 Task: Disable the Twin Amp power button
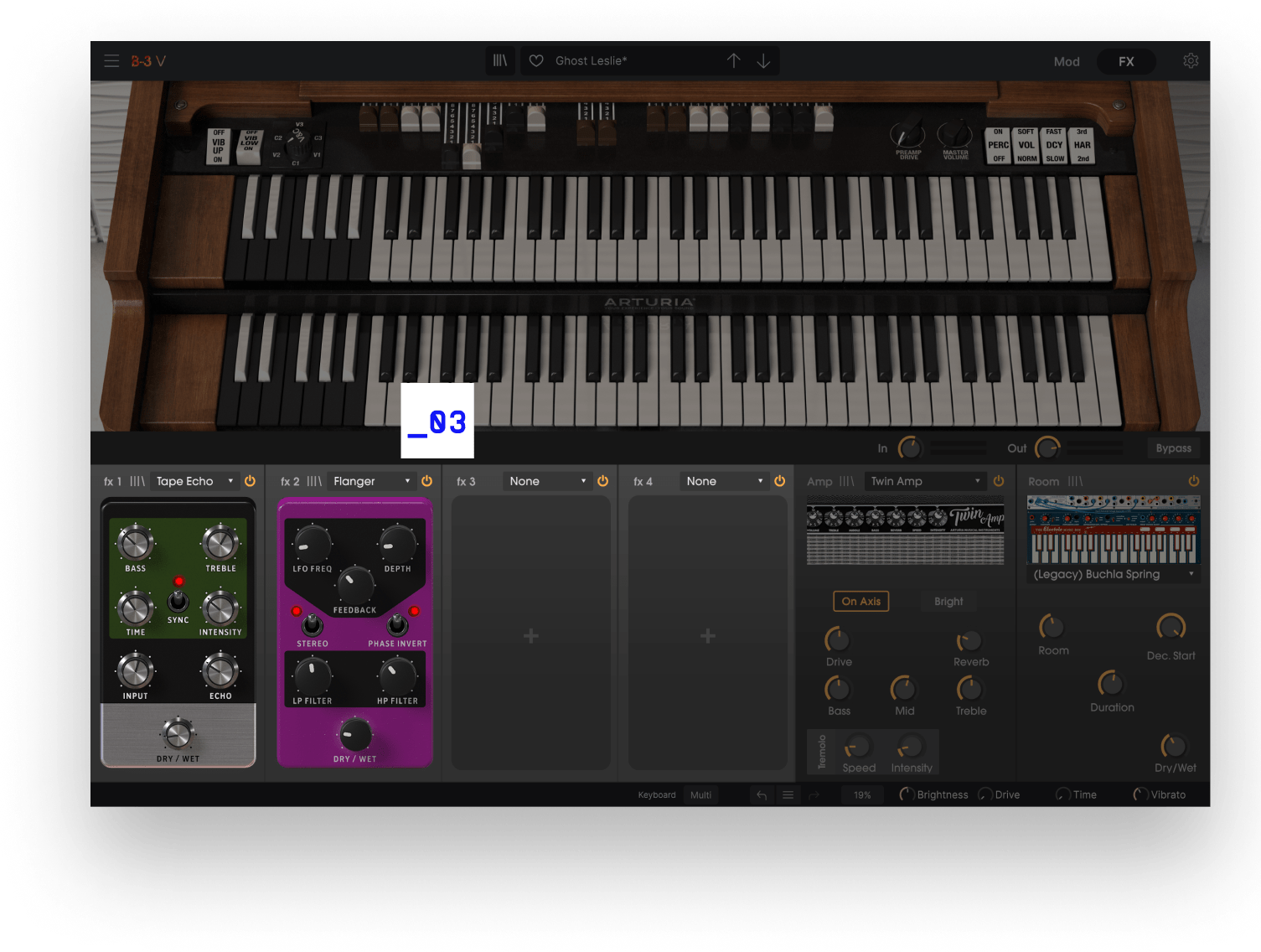(x=998, y=481)
